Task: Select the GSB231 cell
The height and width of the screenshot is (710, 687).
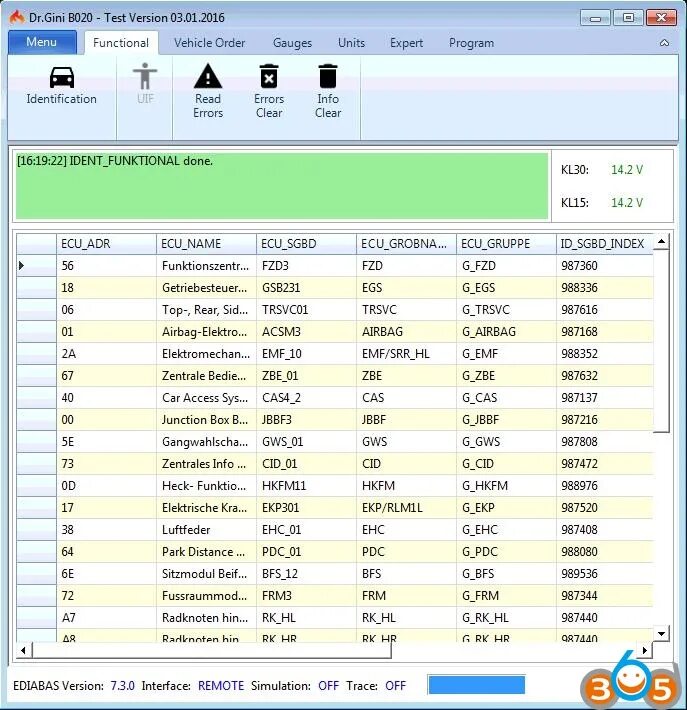Action: pos(307,288)
